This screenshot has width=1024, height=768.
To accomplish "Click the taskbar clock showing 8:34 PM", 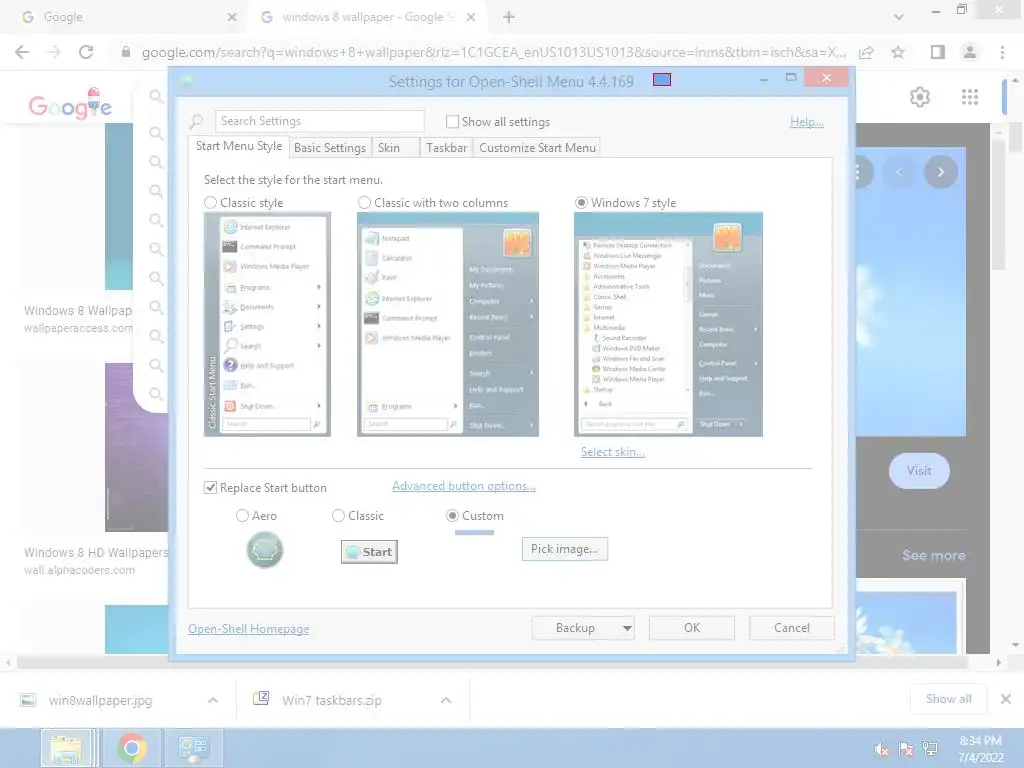I will 980,749.
